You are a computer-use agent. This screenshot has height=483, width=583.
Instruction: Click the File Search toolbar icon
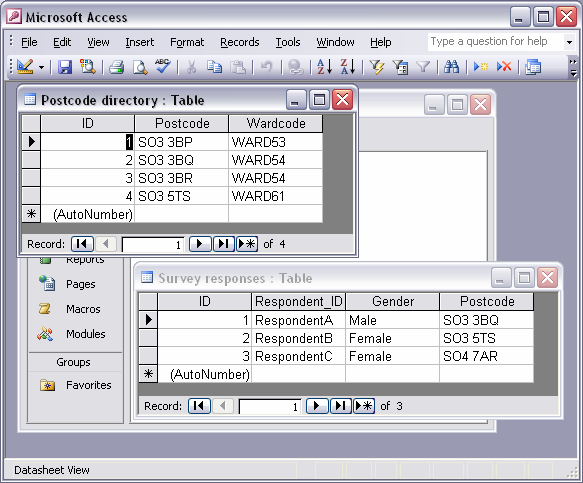[88, 67]
